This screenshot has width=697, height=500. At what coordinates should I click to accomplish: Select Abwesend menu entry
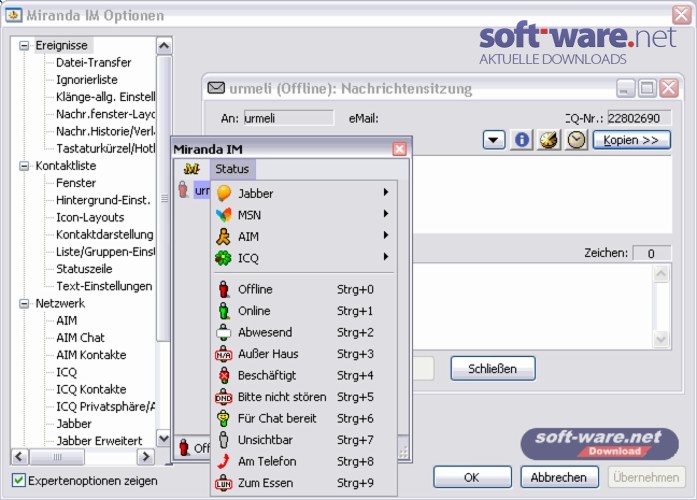point(304,332)
